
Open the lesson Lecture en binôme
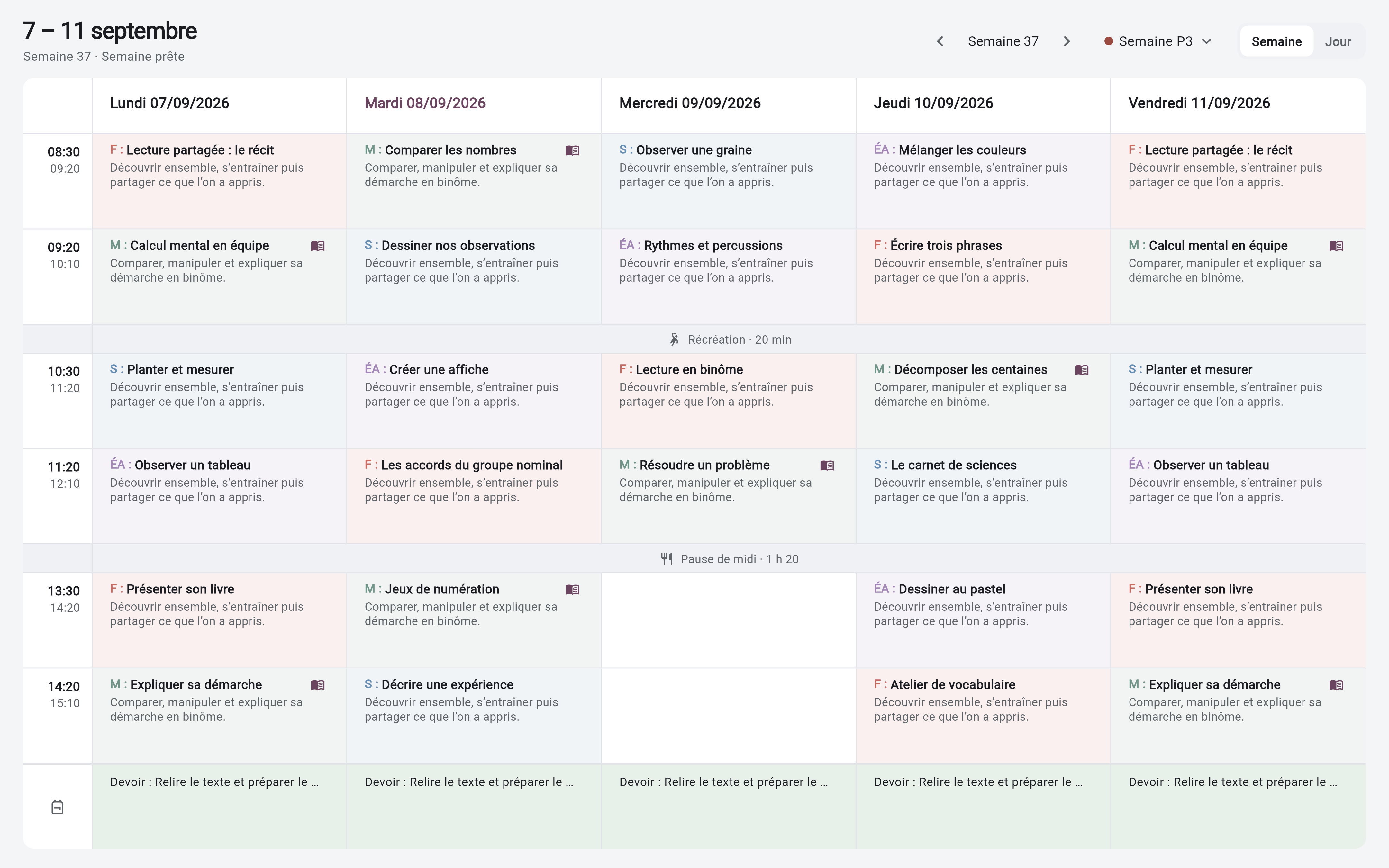[x=729, y=401]
